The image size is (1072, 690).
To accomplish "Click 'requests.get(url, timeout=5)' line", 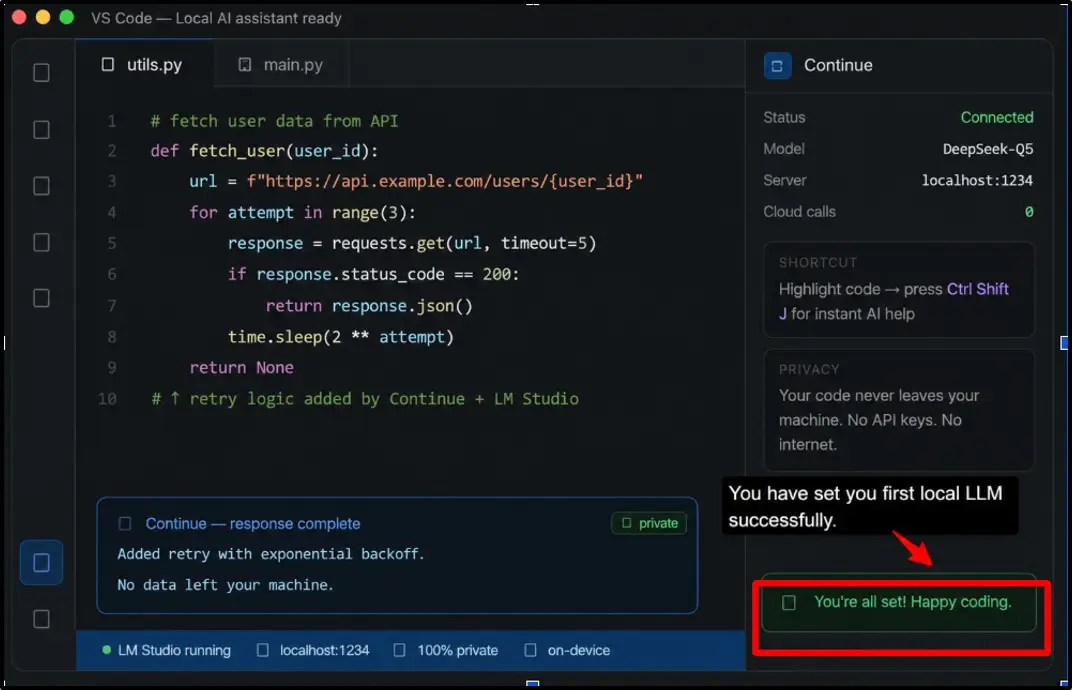I will 412,243.
